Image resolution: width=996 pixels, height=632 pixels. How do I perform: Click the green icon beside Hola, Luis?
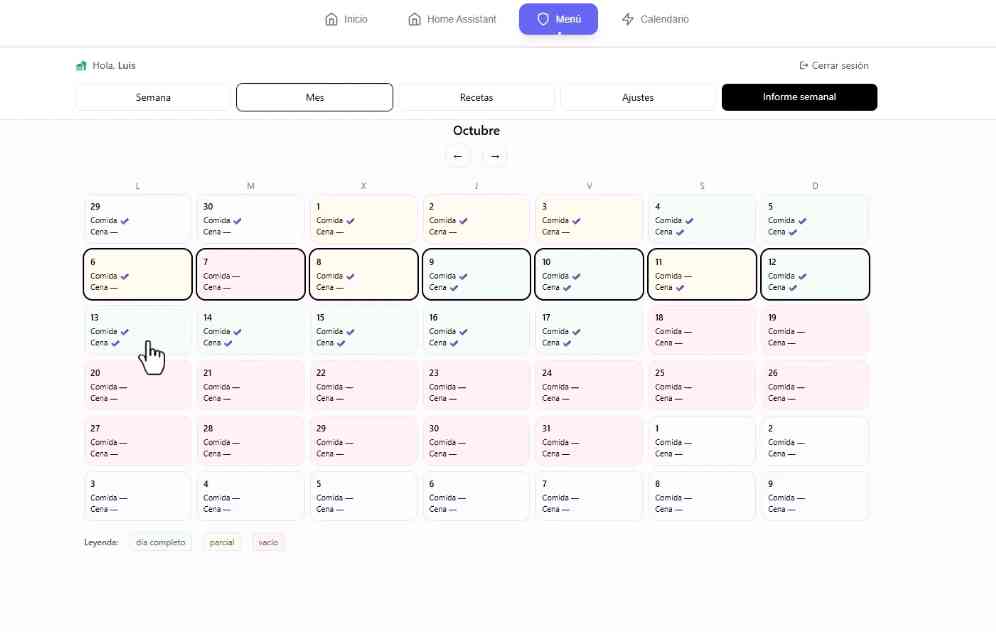(81, 66)
